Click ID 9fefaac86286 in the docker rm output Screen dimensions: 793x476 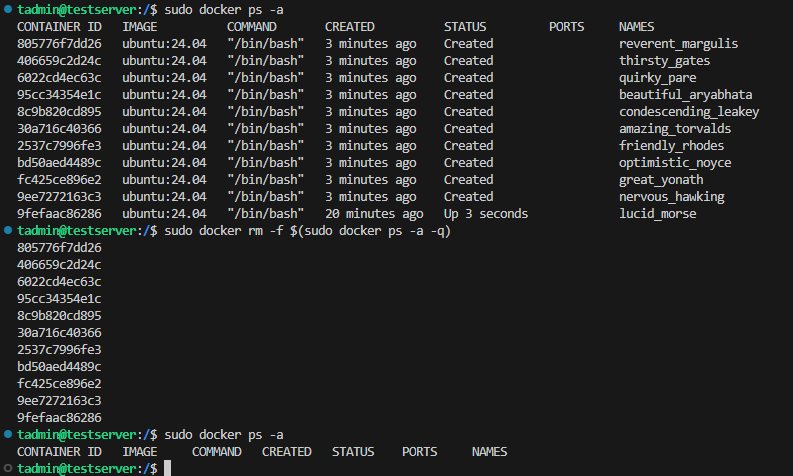[59, 418]
